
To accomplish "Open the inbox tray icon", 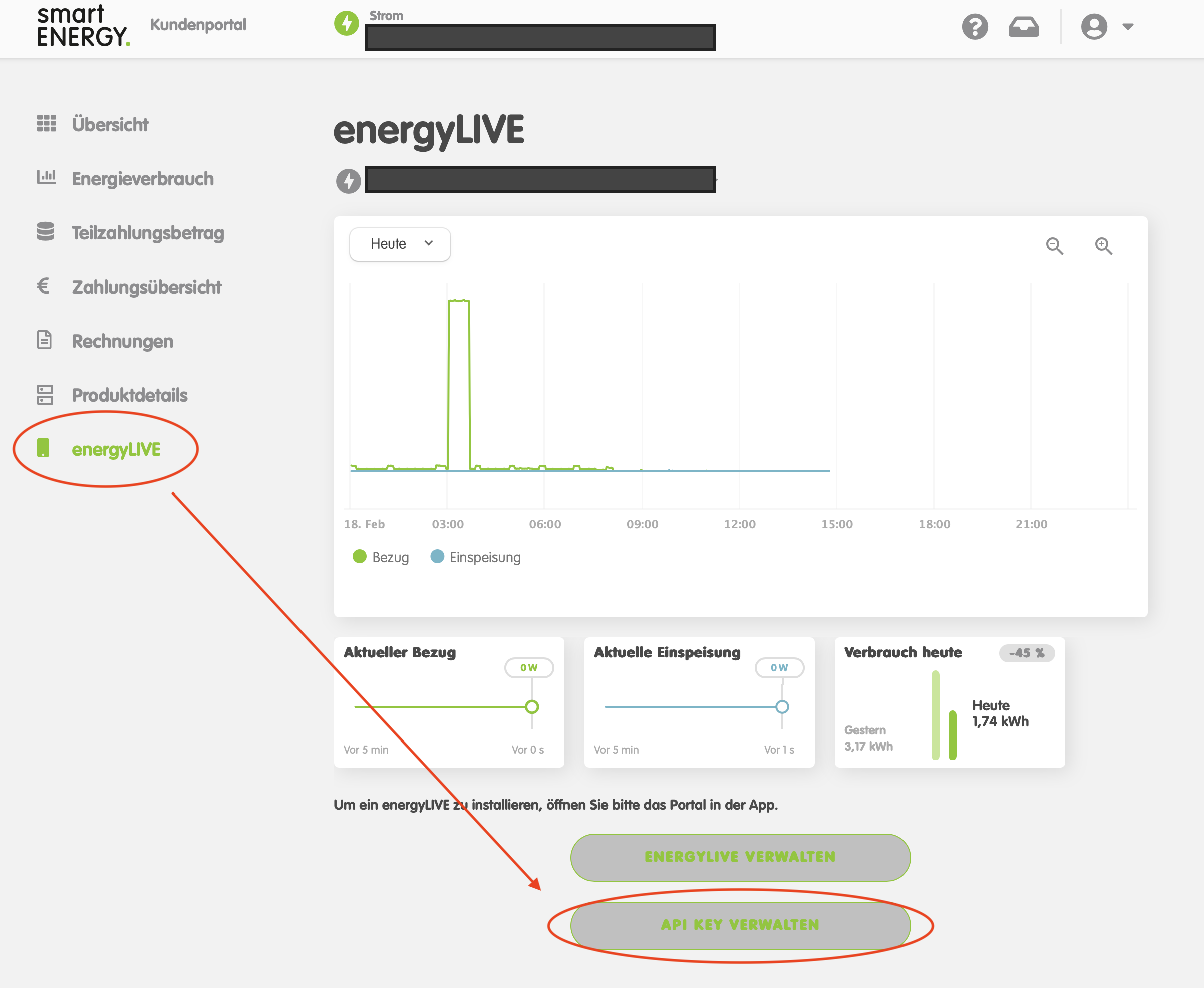I will point(1024,26).
